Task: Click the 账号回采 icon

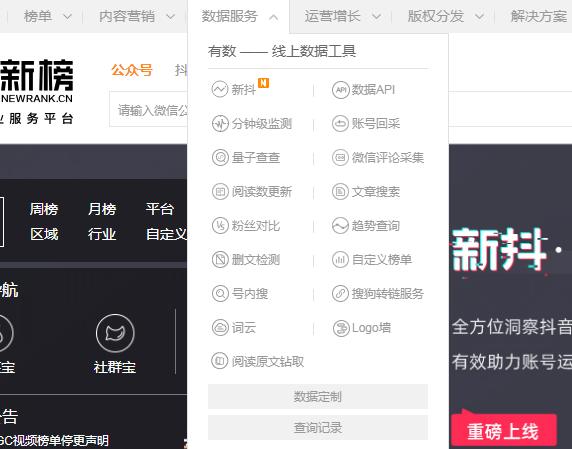Action: [340, 124]
